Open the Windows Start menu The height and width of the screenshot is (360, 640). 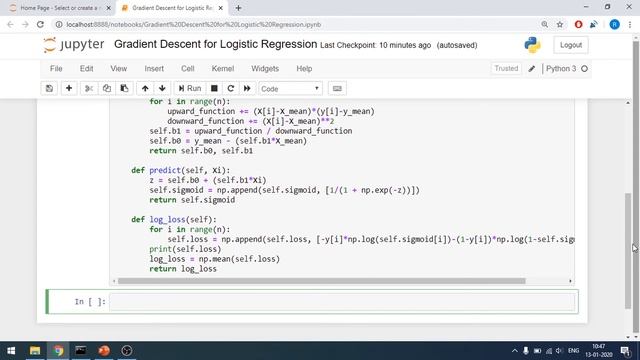(11, 351)
